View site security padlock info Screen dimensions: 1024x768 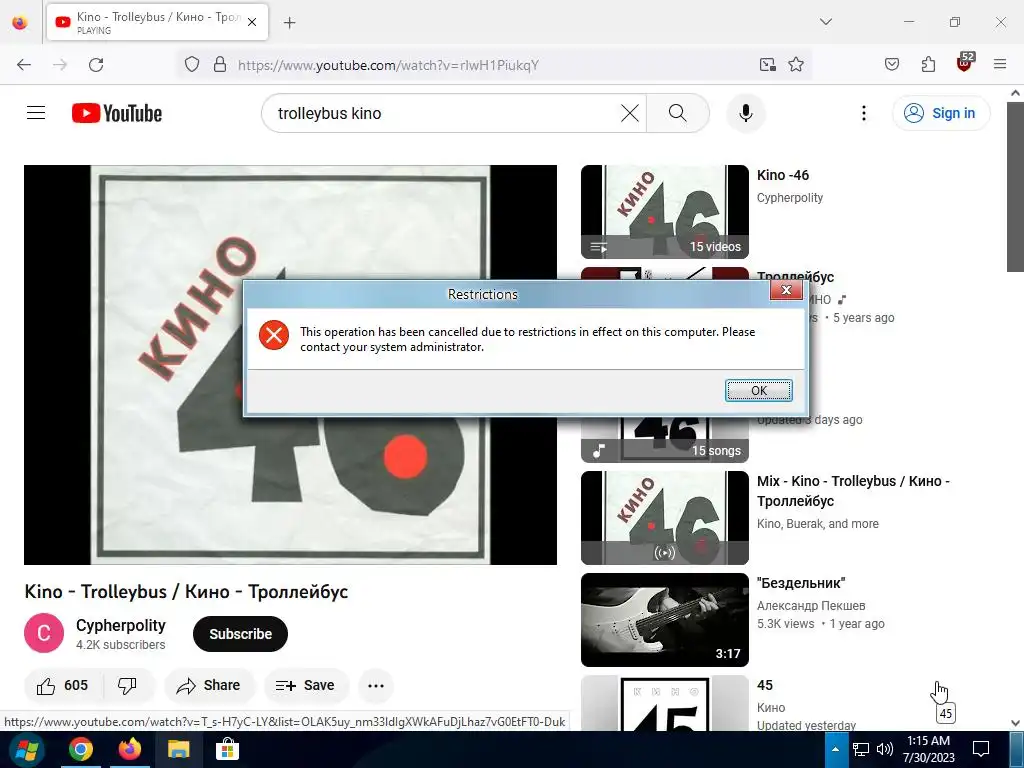coord(220,65)
